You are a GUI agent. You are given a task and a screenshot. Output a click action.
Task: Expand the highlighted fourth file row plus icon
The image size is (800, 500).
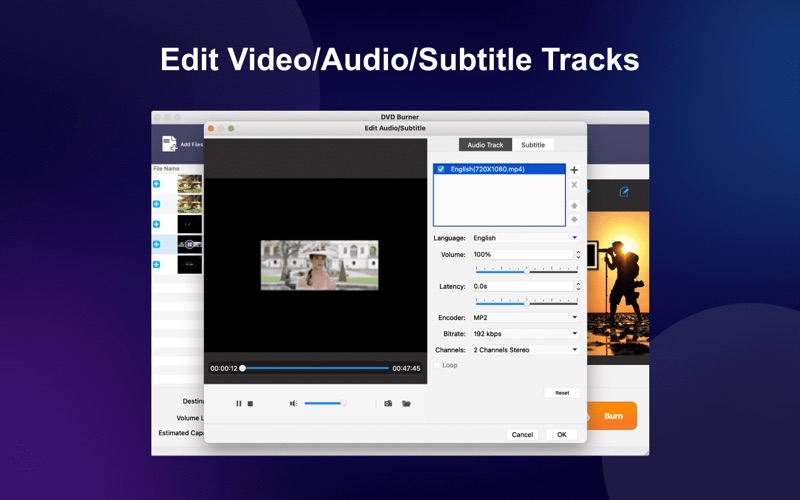[157, 244]
